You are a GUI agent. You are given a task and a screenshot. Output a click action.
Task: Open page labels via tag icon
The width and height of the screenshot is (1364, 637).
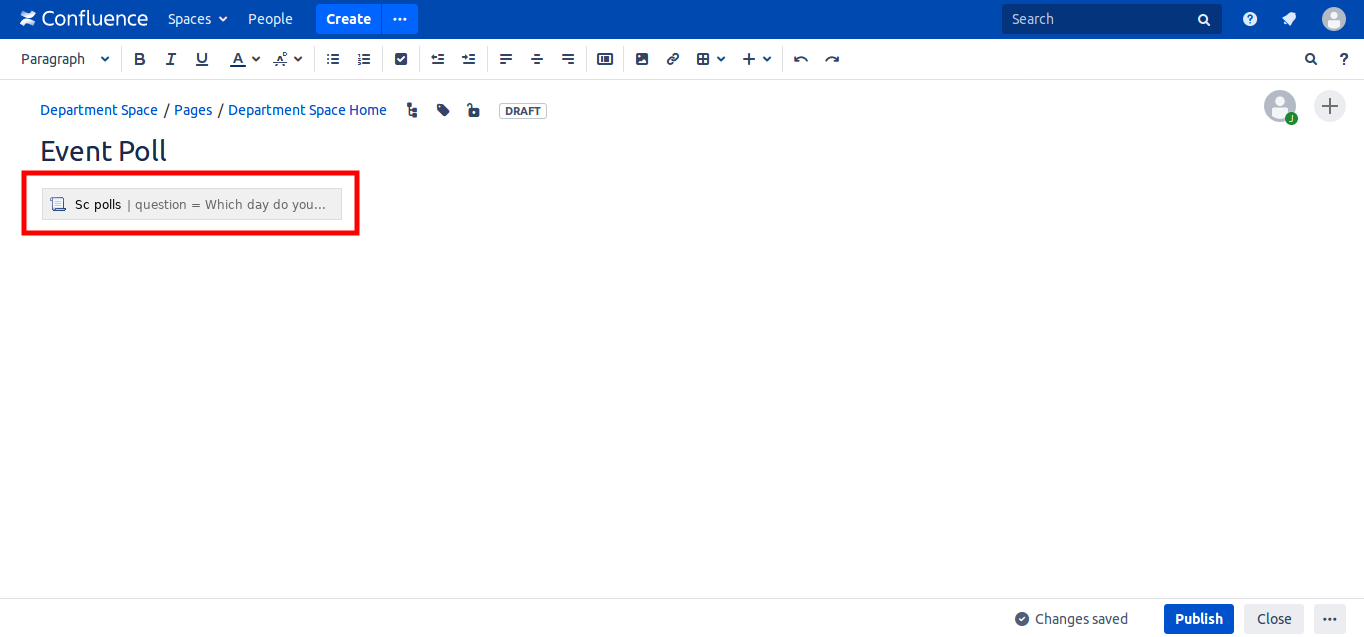tap(443, 110)
